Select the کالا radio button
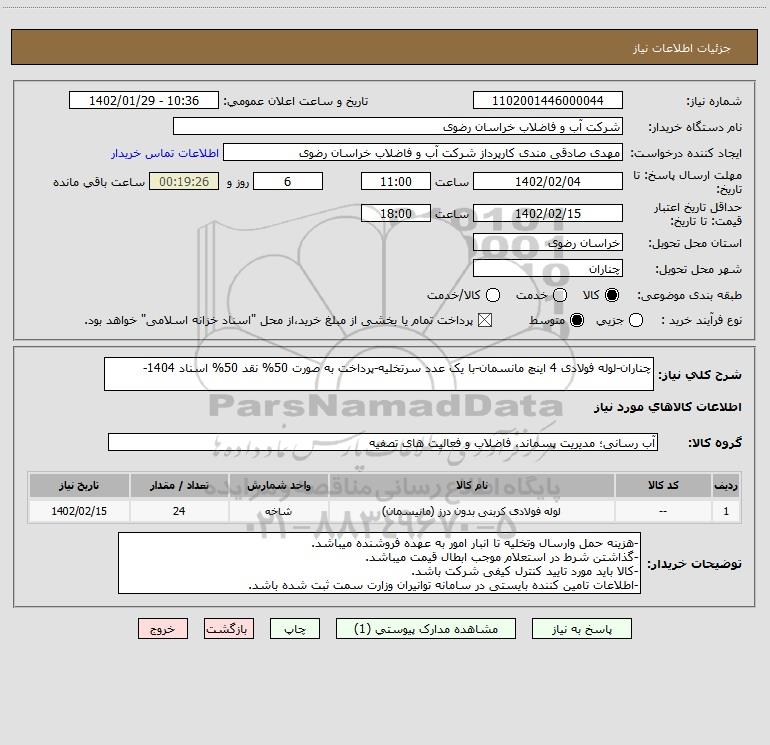770x745 pixels. point(612,295)
